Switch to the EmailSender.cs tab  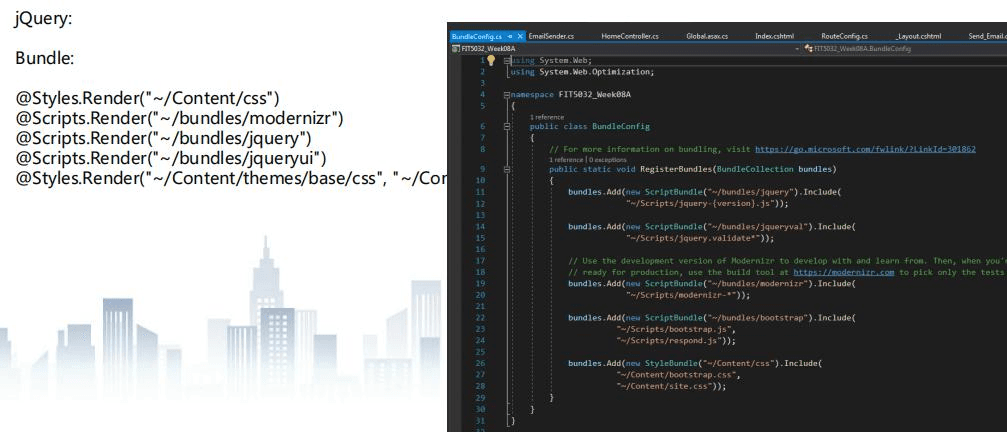coord(551,36)
